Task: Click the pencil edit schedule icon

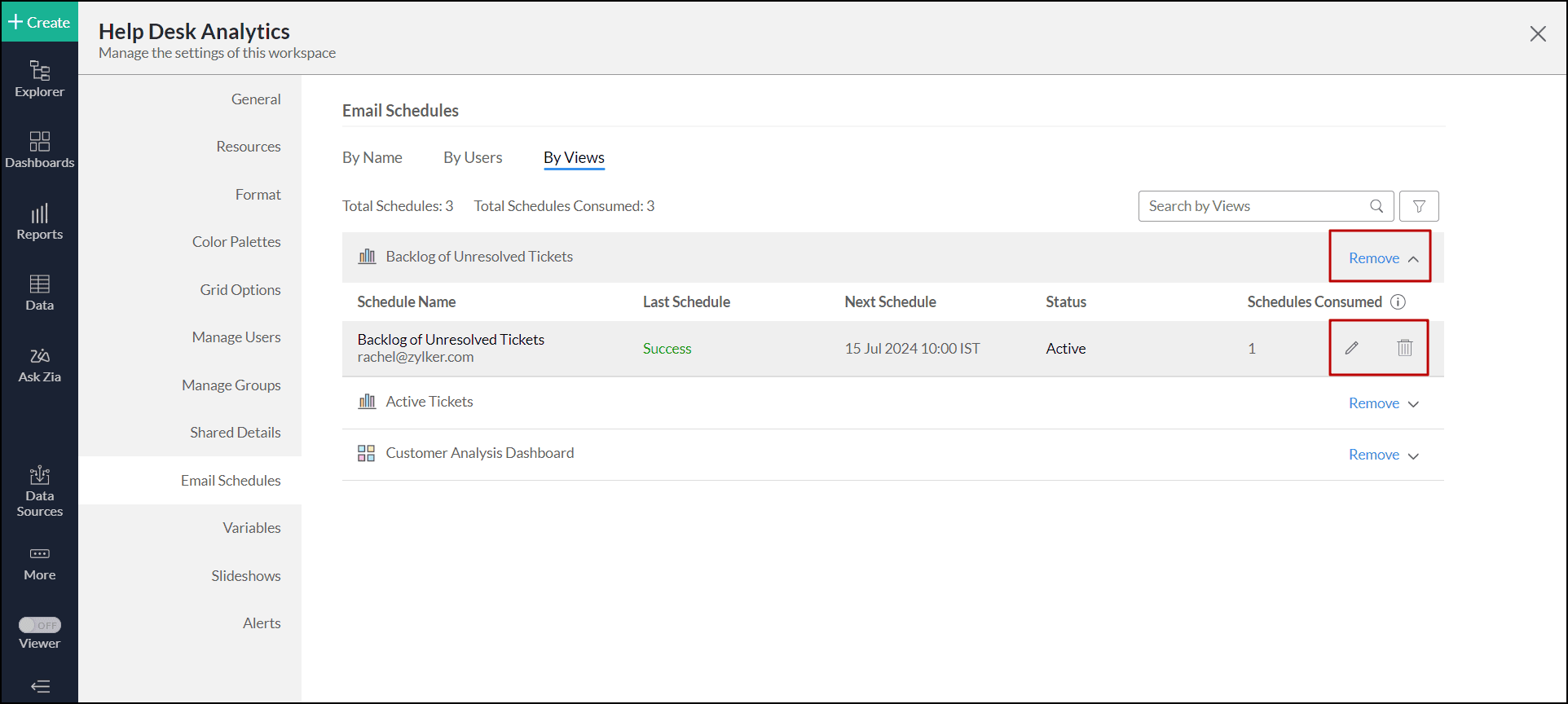Action: pos(1351,348)
